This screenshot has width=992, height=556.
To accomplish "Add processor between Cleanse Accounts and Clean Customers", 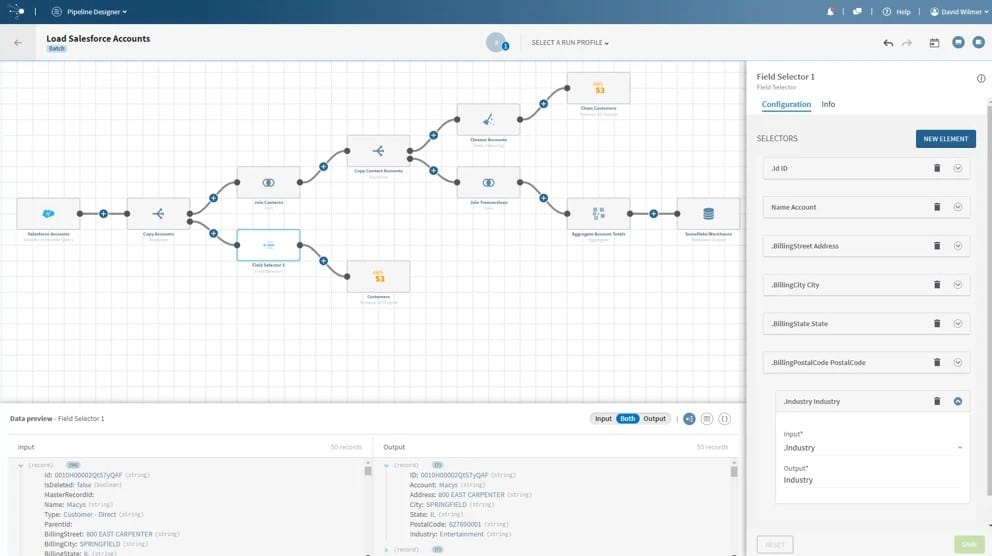I will 543,104.
